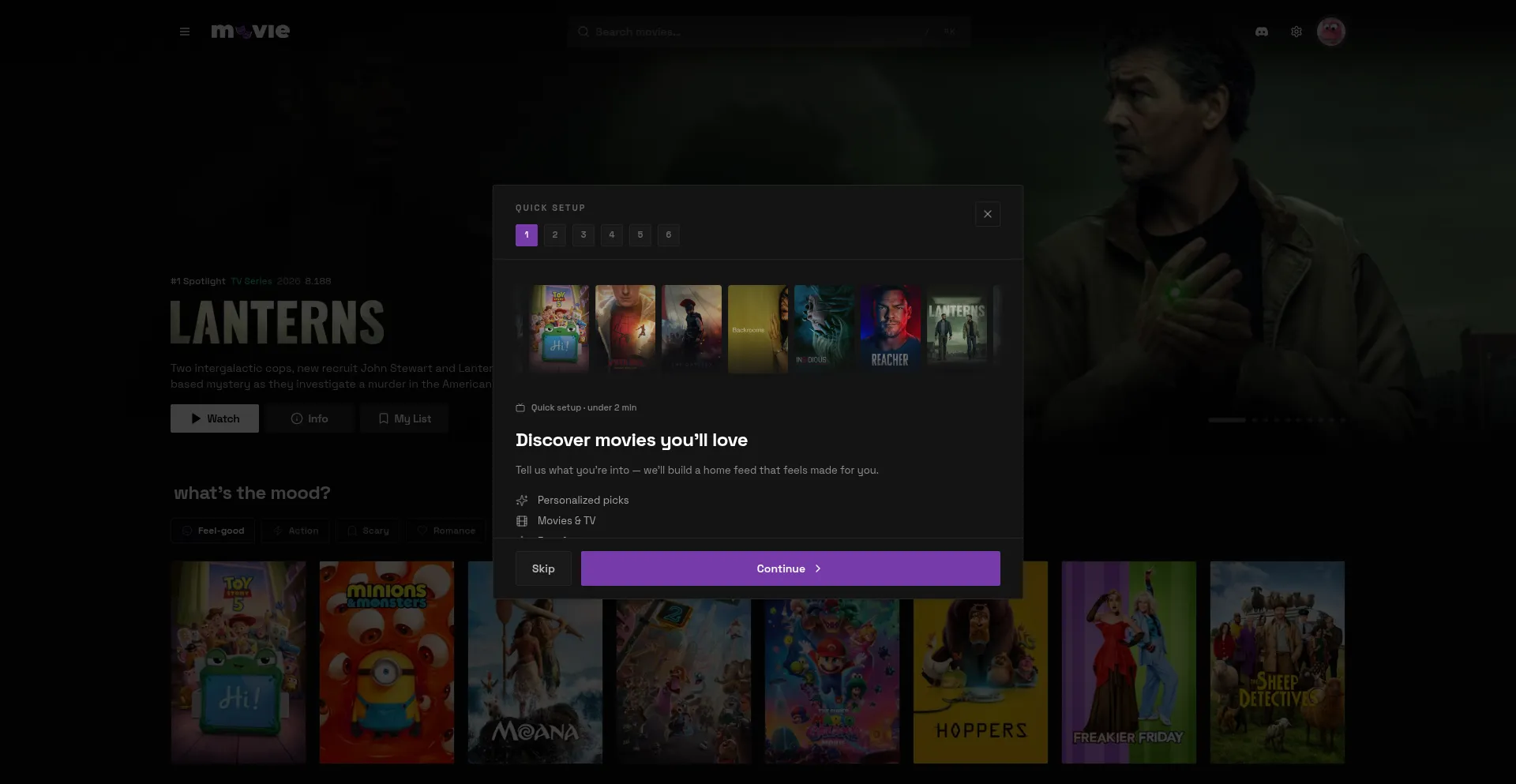
Task: Open the Sheep Detectives poster card
Action: click(x=1278, y=662)
